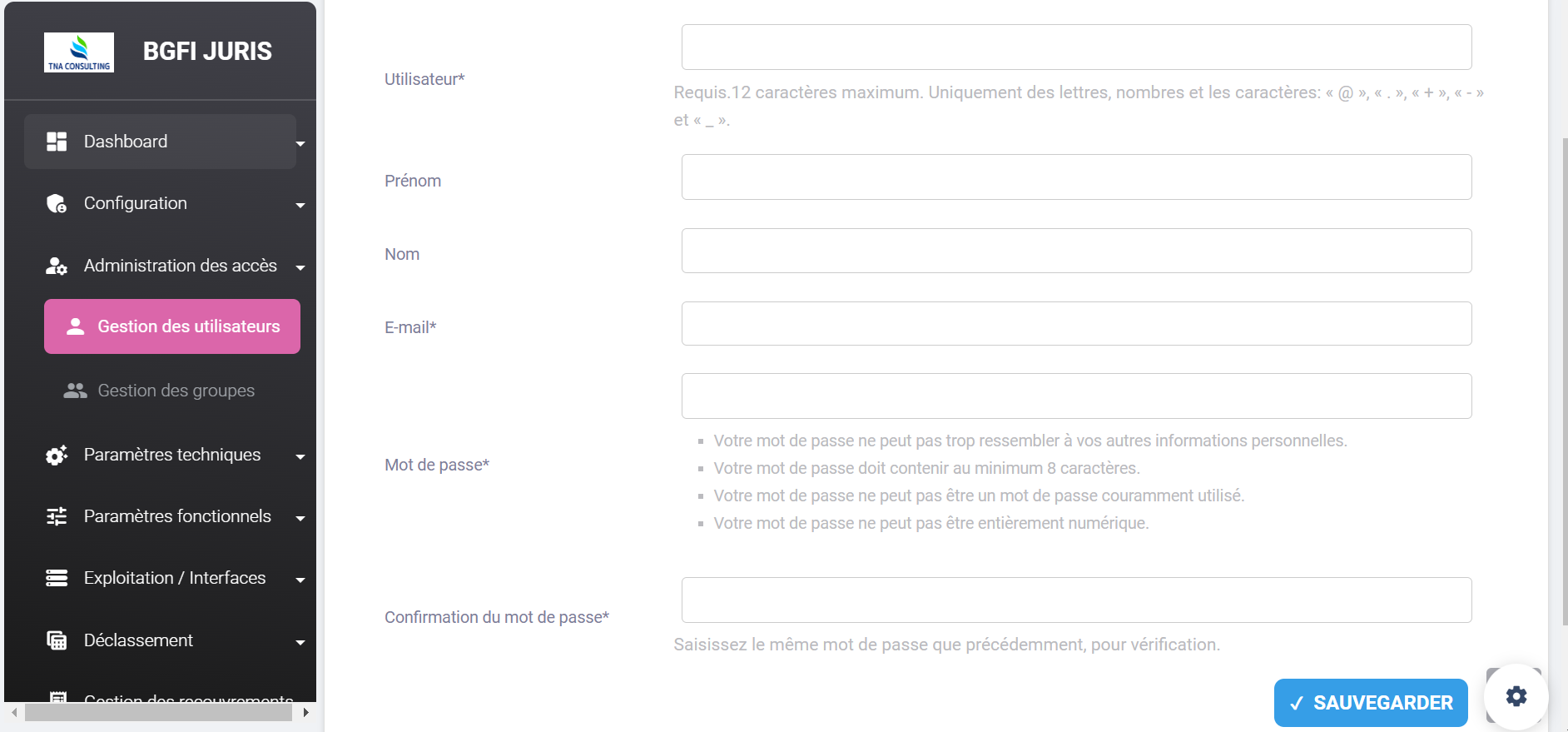Click the Configuration shield icon
Viewport: 1568px width, 732px height.
[57, 204]
